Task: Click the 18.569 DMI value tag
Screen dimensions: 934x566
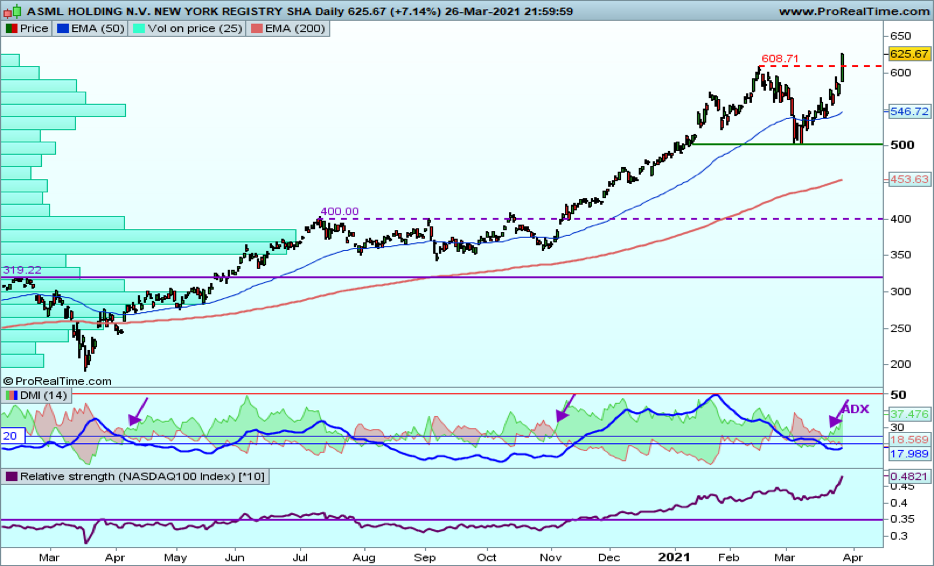Action: [x=909, y=440]
